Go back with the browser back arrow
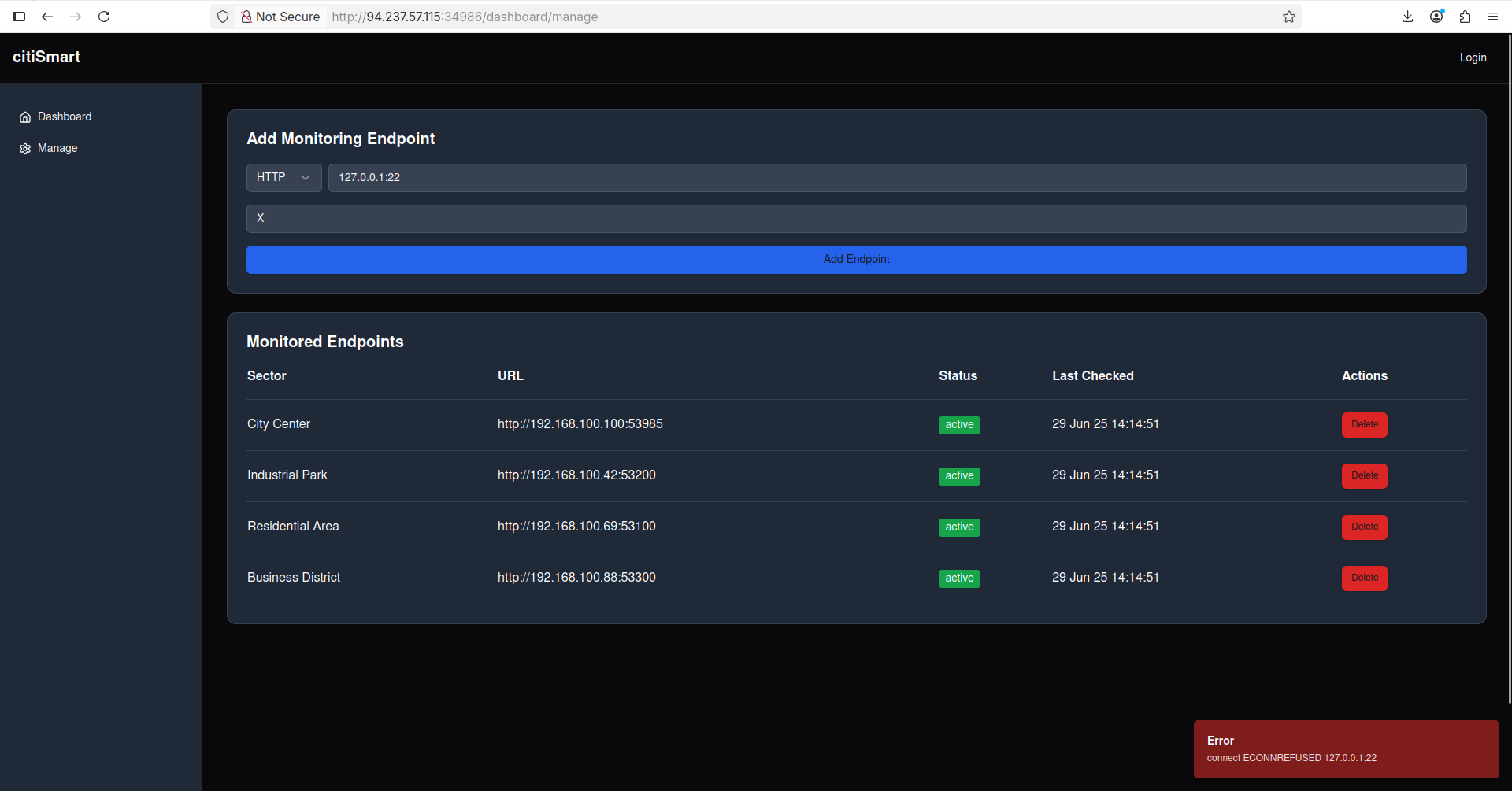Image resolution: width=1512 pixels, height=791 pixels. [47, 17]
